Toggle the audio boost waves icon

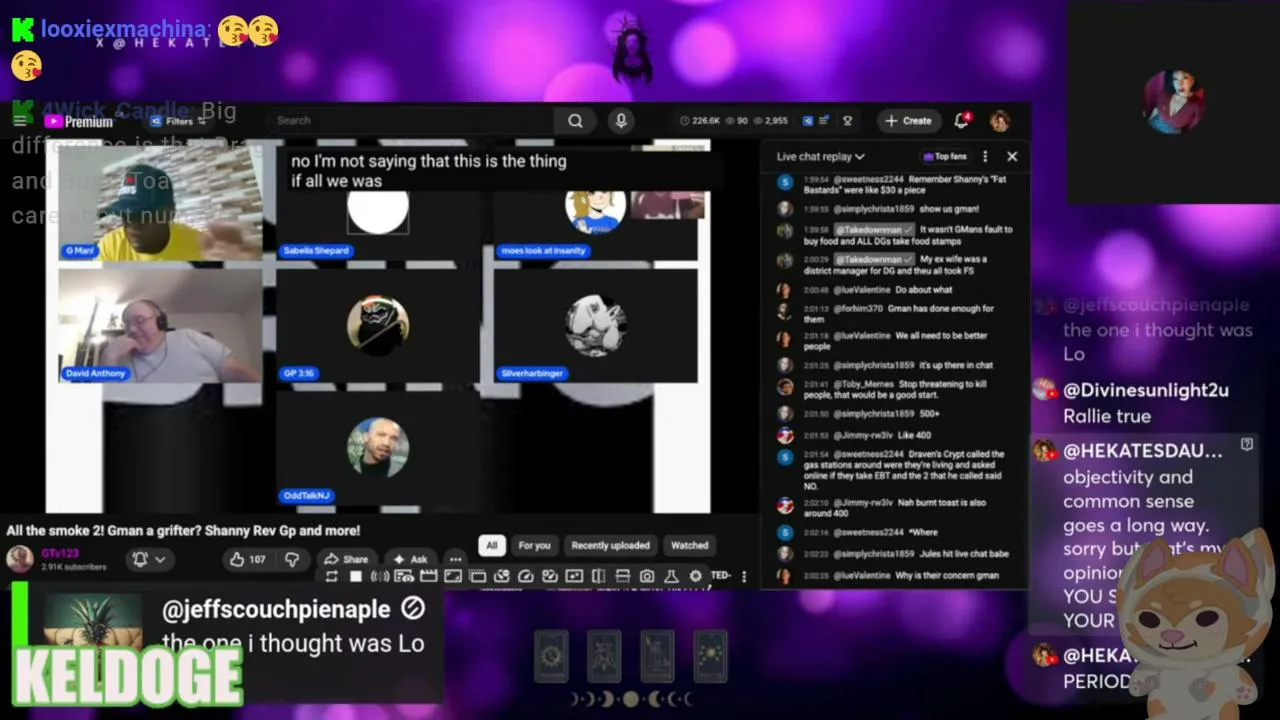380,576
